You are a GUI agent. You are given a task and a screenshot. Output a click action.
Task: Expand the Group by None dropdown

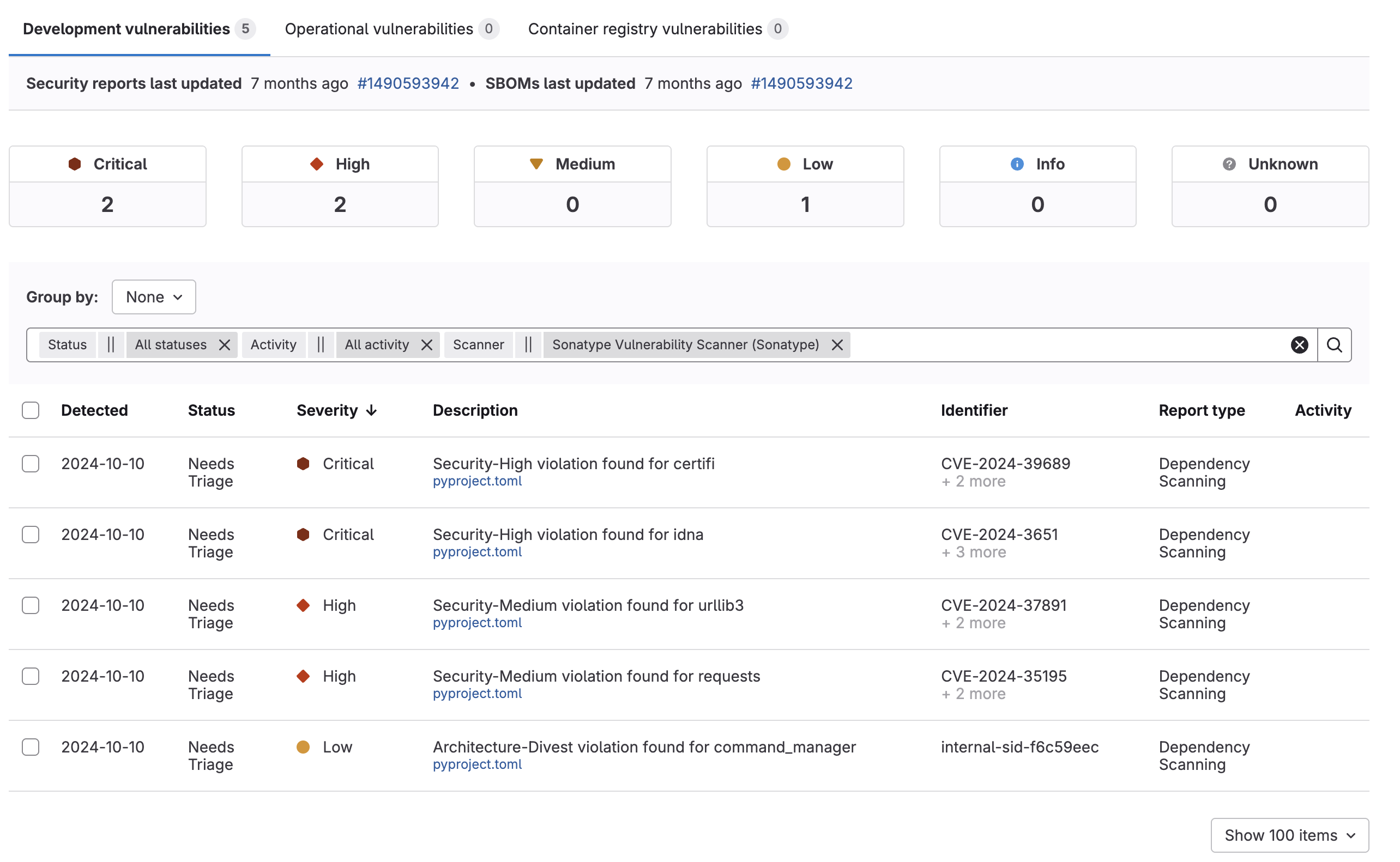click(154, 297)
